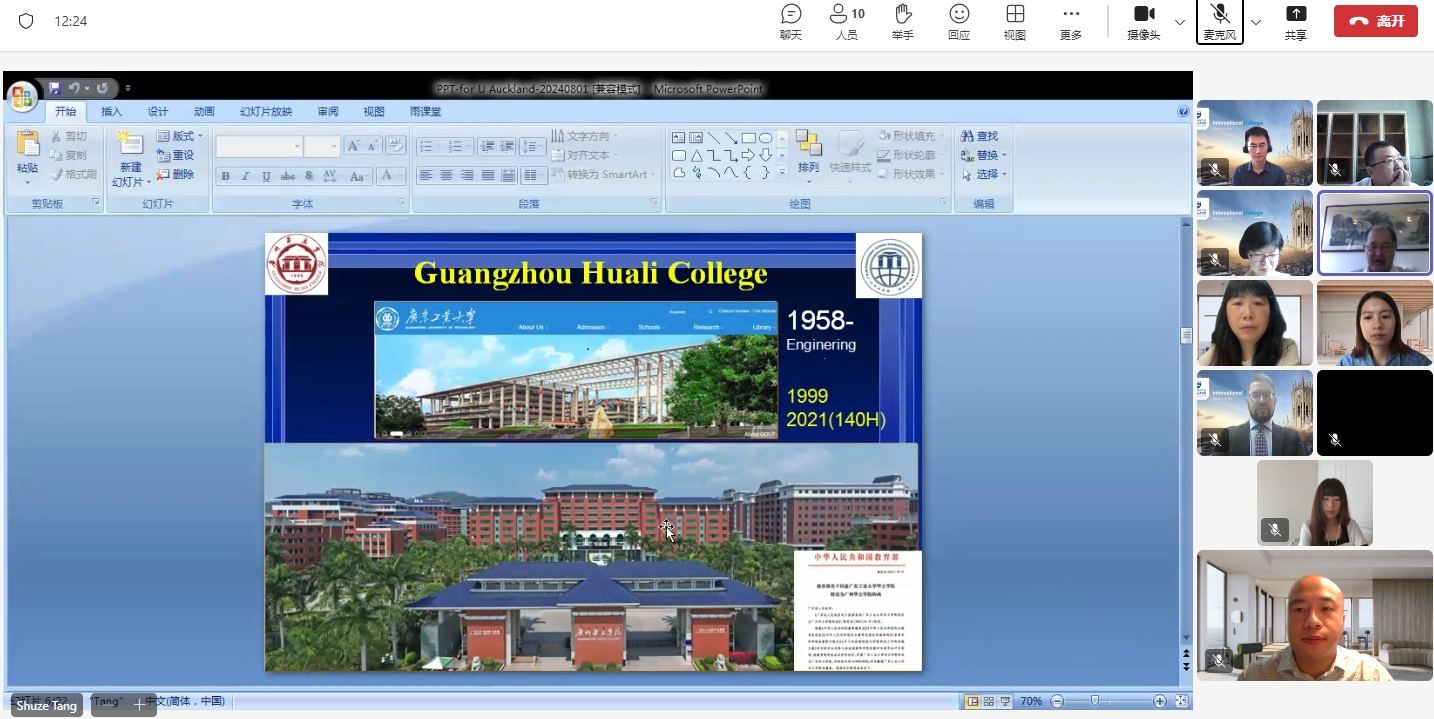Open more options (更多) ellipsis
Screen dimensions: 1434x719
point(1071,21)
